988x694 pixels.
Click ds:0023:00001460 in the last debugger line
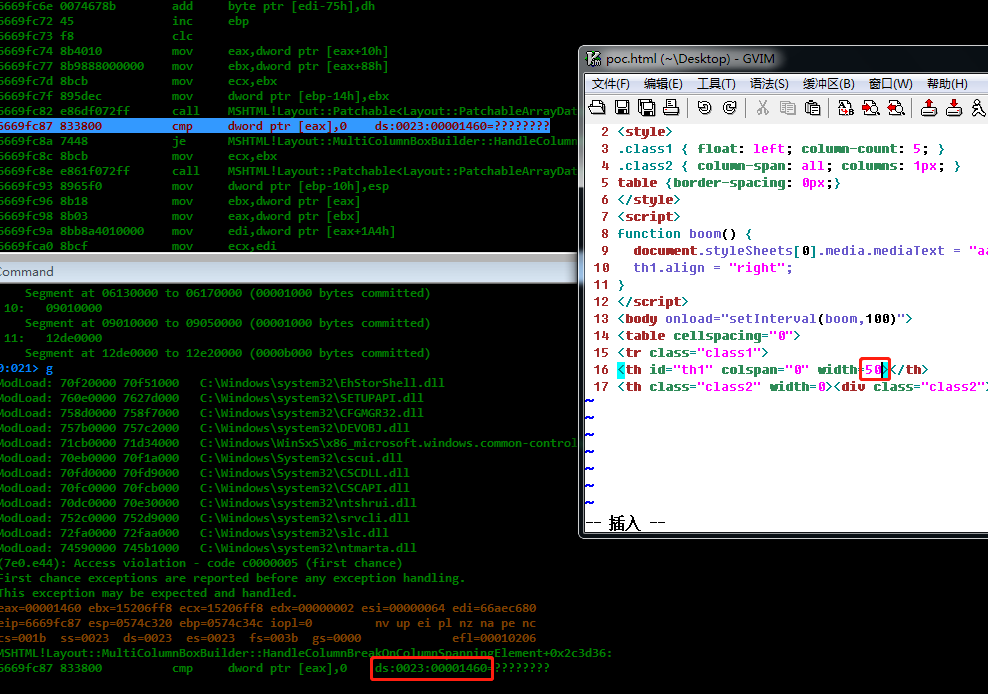432,668
